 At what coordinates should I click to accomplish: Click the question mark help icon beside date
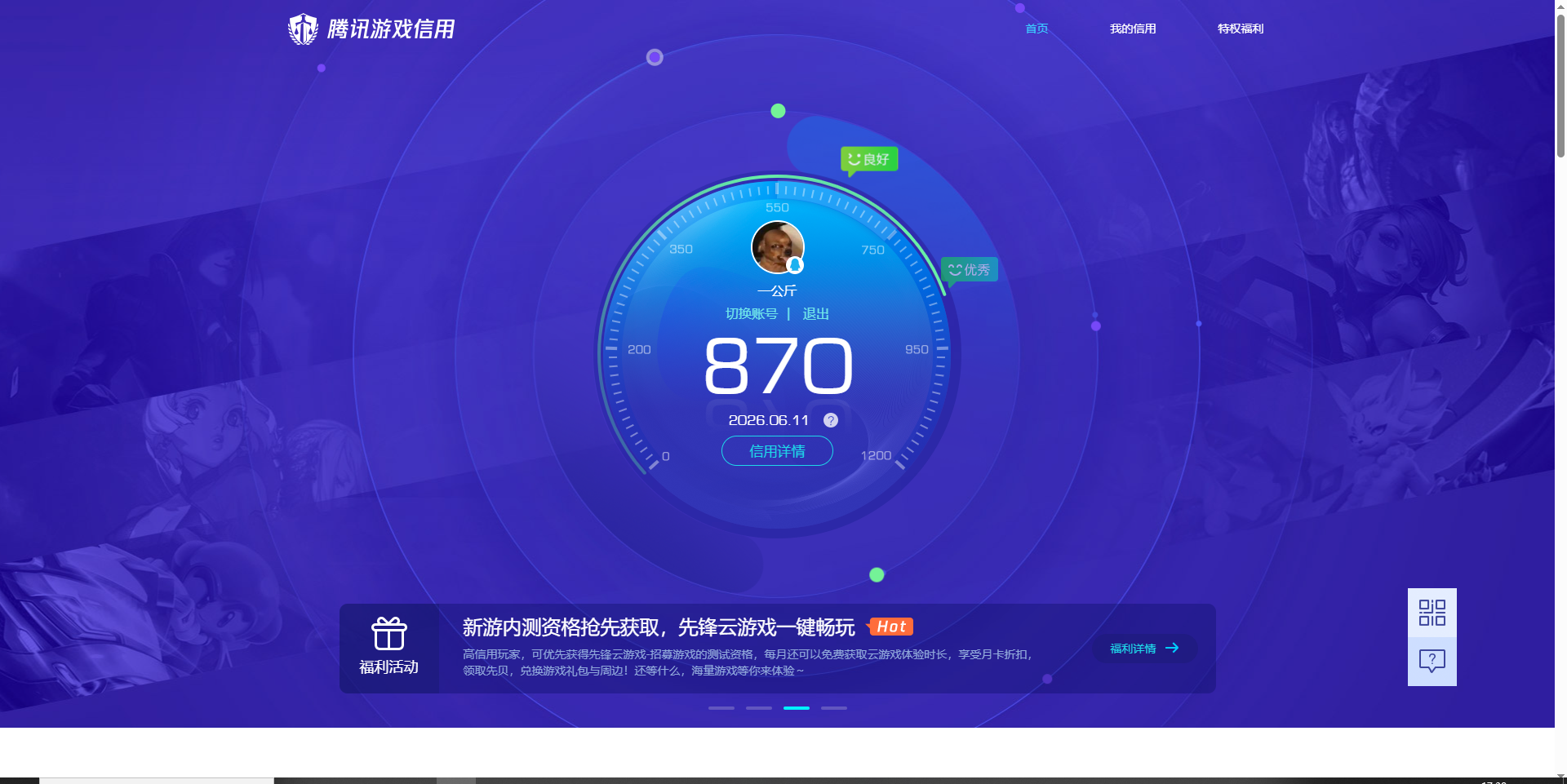click(831, 420)
